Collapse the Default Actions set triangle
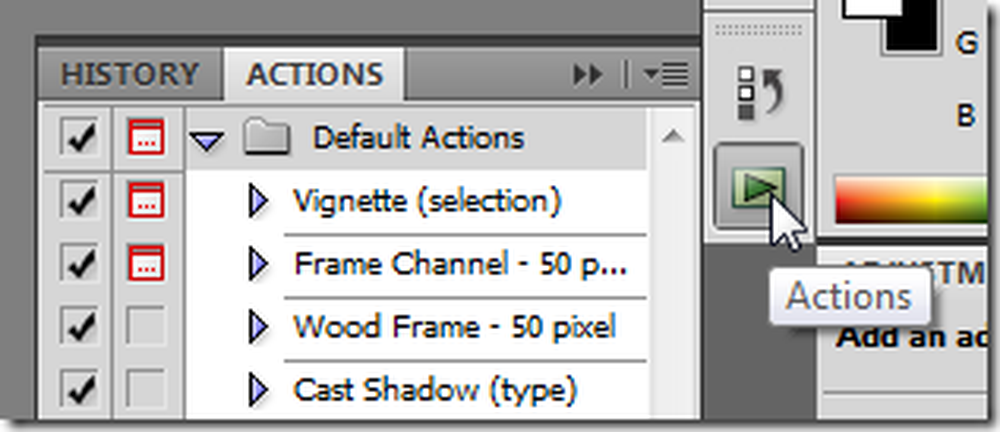The image size is (1000, 432). click(207, 141)
